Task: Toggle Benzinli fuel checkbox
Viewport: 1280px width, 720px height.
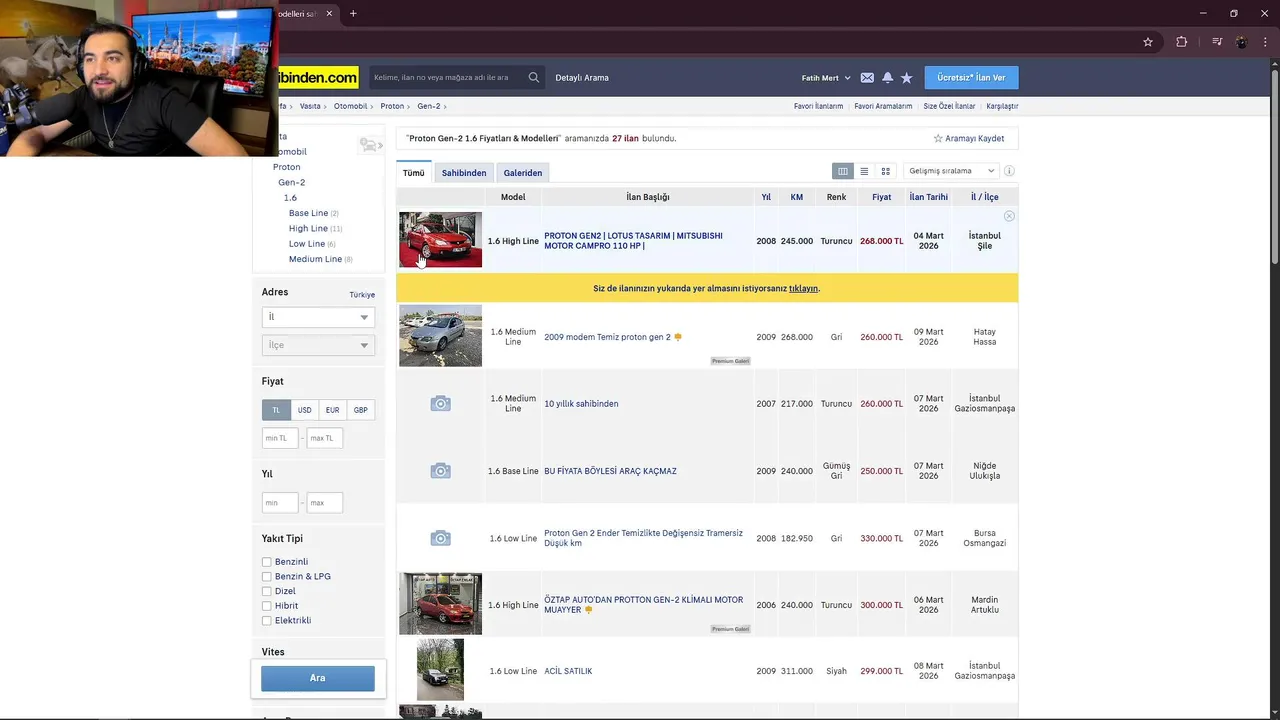Action: [x=267, y=562]
